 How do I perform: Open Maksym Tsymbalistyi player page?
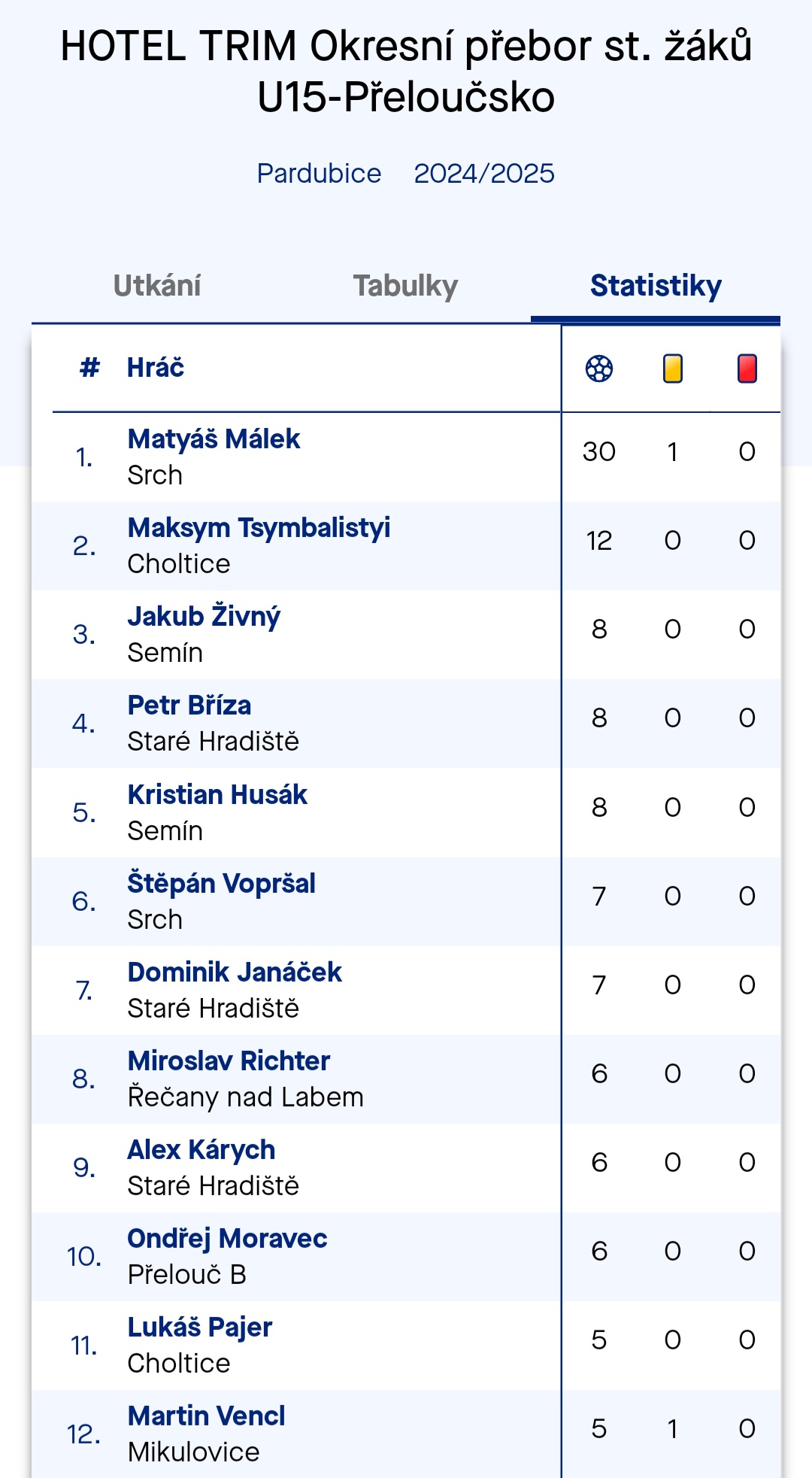(259, 528)
